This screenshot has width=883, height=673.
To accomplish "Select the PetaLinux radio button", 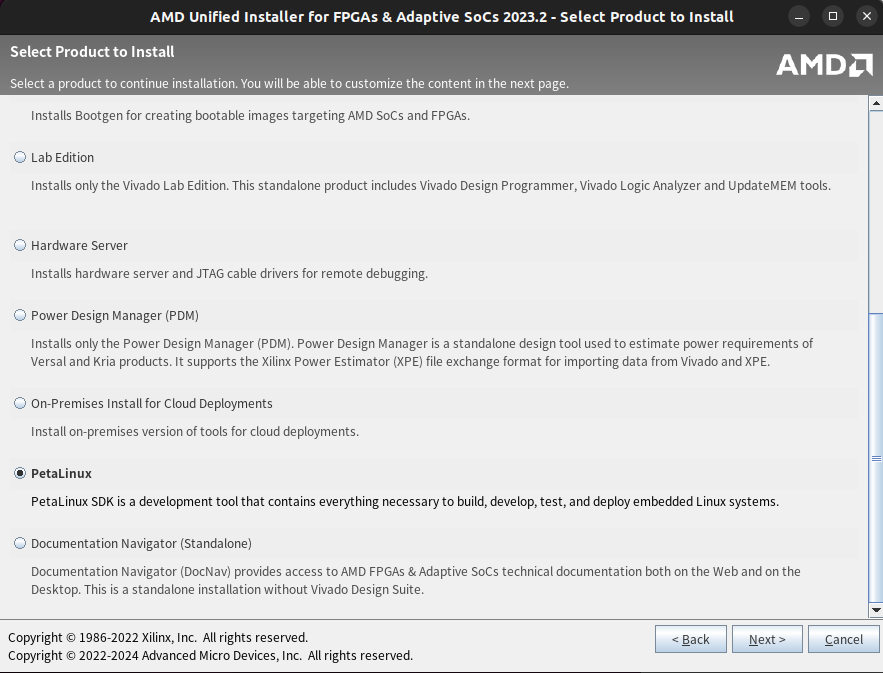I will click(x=20, y=473).
